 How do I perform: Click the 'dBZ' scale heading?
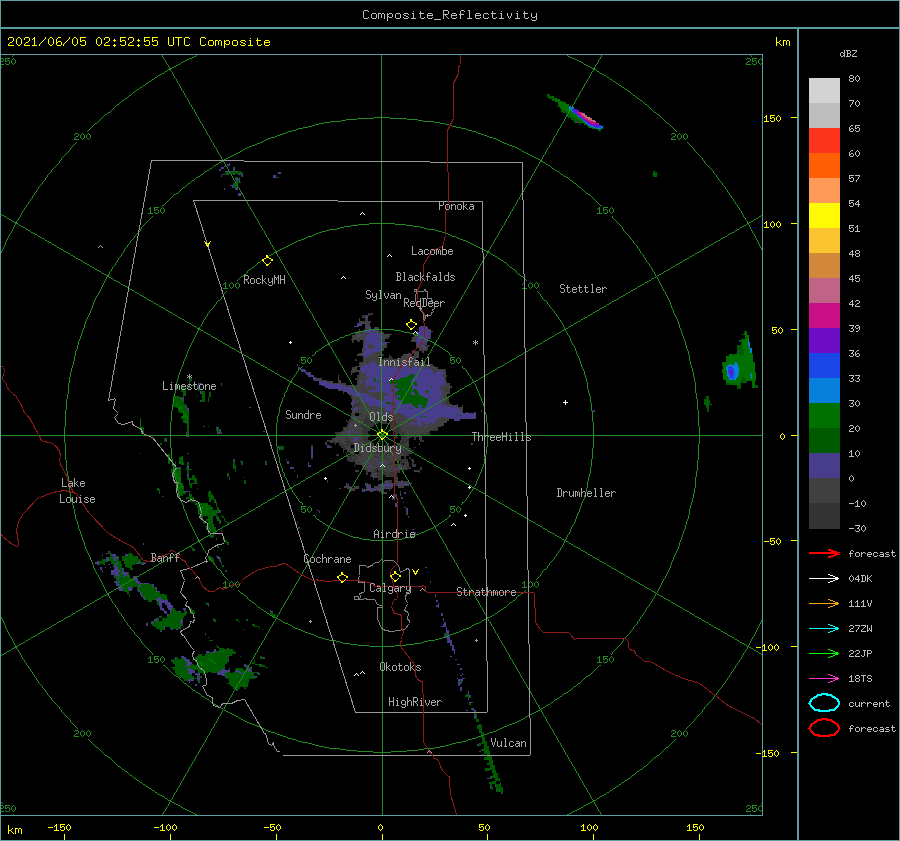(x=848, y=53)
